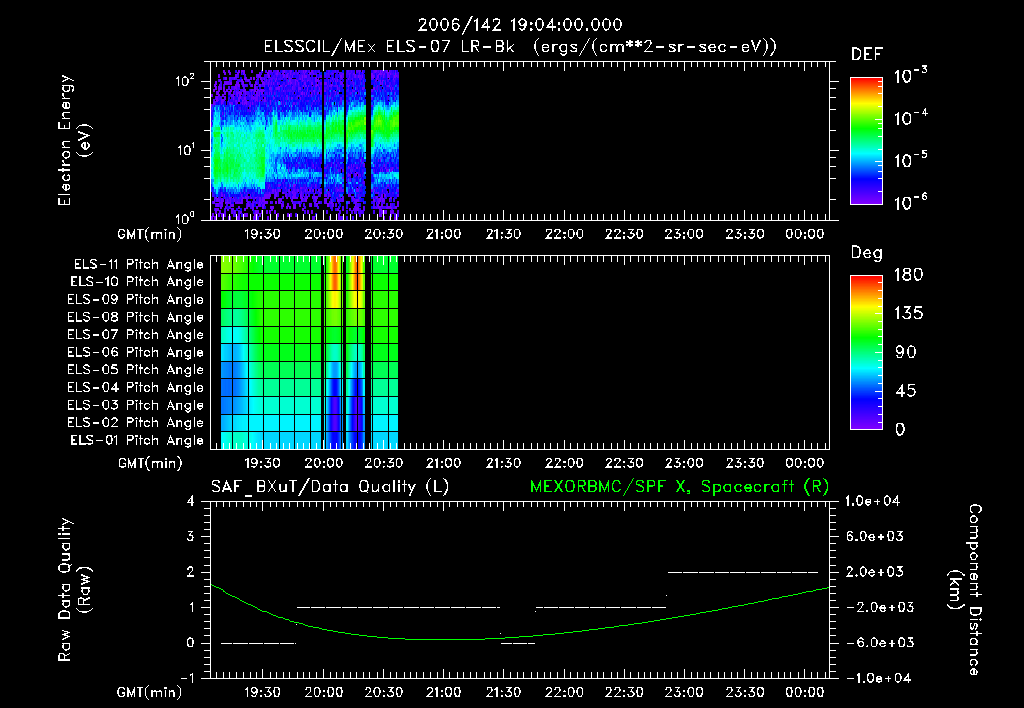Screen dimensions: 1024x708
Task: Click the 10^-5 DEF scale label
Action: 910,159
